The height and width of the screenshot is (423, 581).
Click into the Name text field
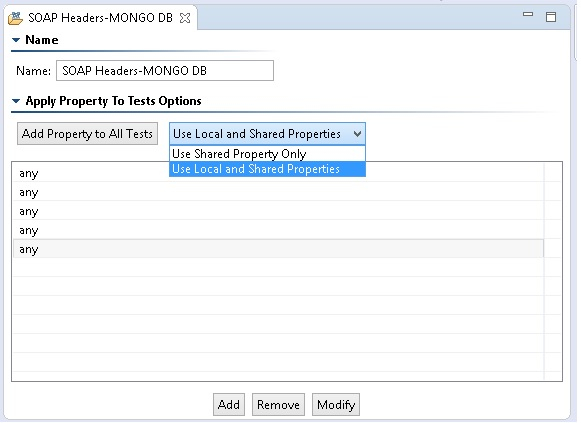tap(165, 70)
